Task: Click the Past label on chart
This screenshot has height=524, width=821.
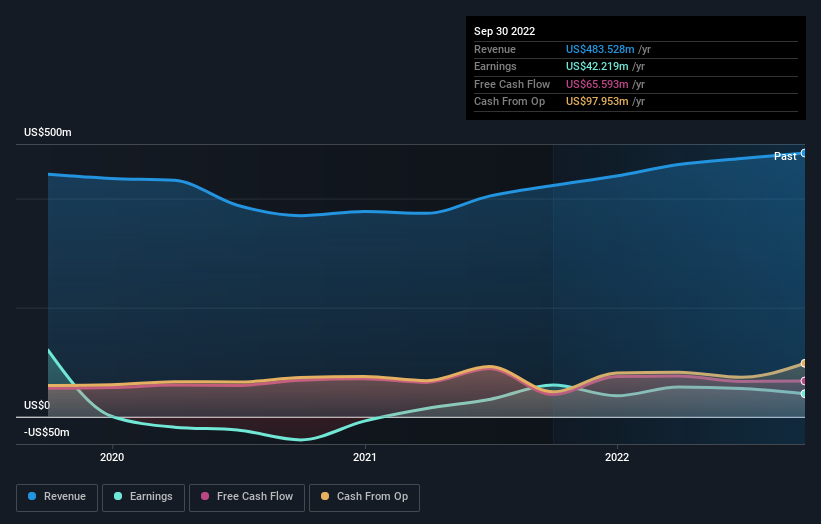Action: point(785,156)
